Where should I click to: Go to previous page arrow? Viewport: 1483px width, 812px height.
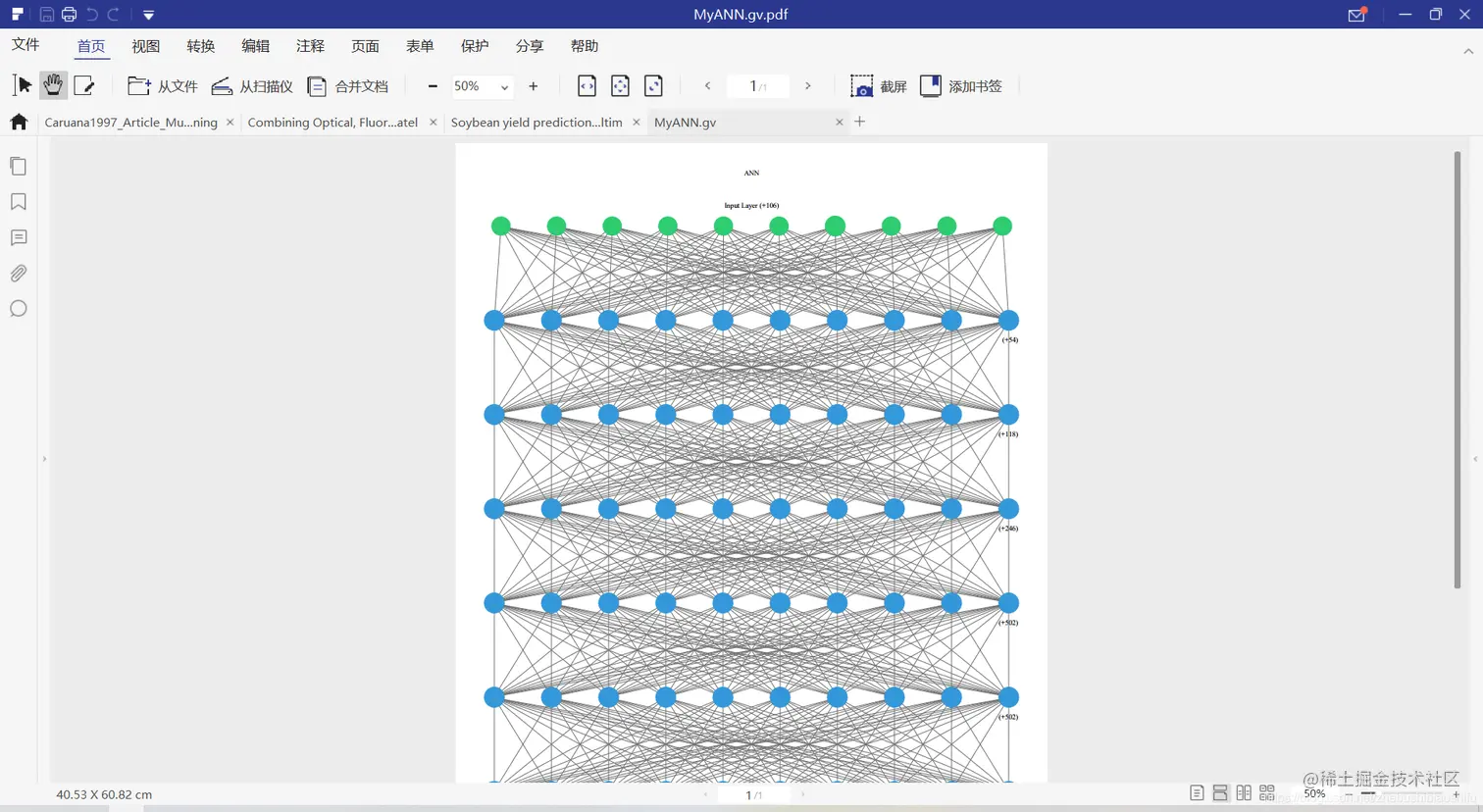click(707, 86)
